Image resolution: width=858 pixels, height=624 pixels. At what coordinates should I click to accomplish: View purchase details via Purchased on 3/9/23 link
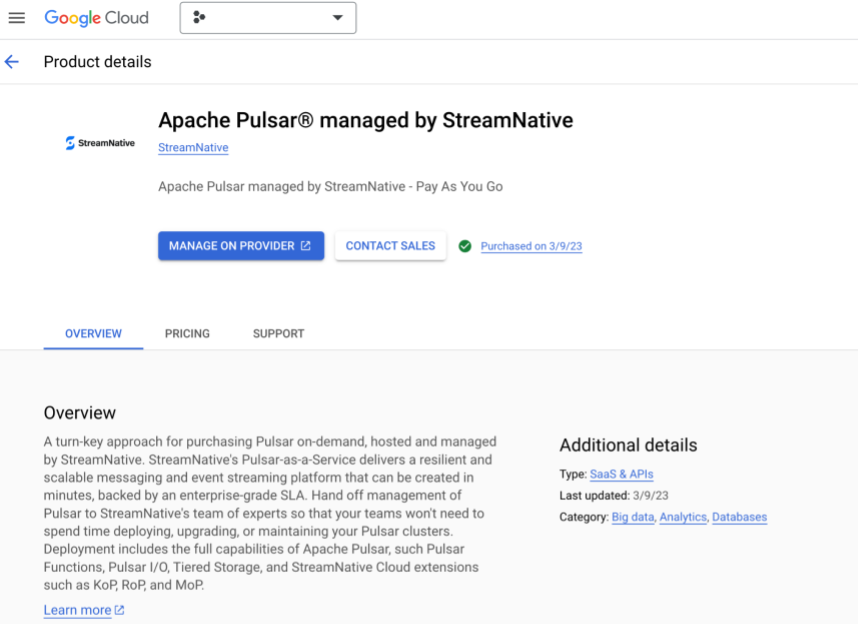click(531, 246)
